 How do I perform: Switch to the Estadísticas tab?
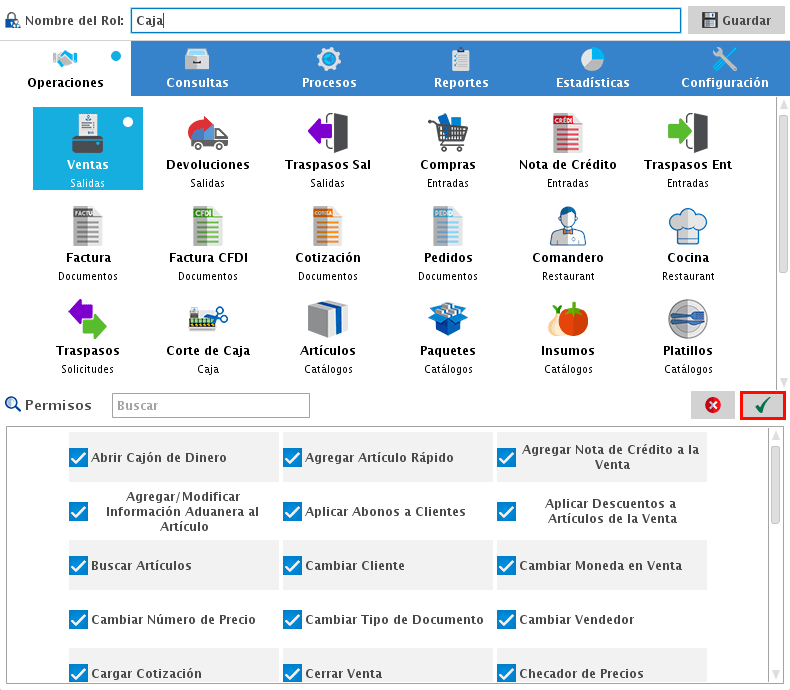click(592, 69)
